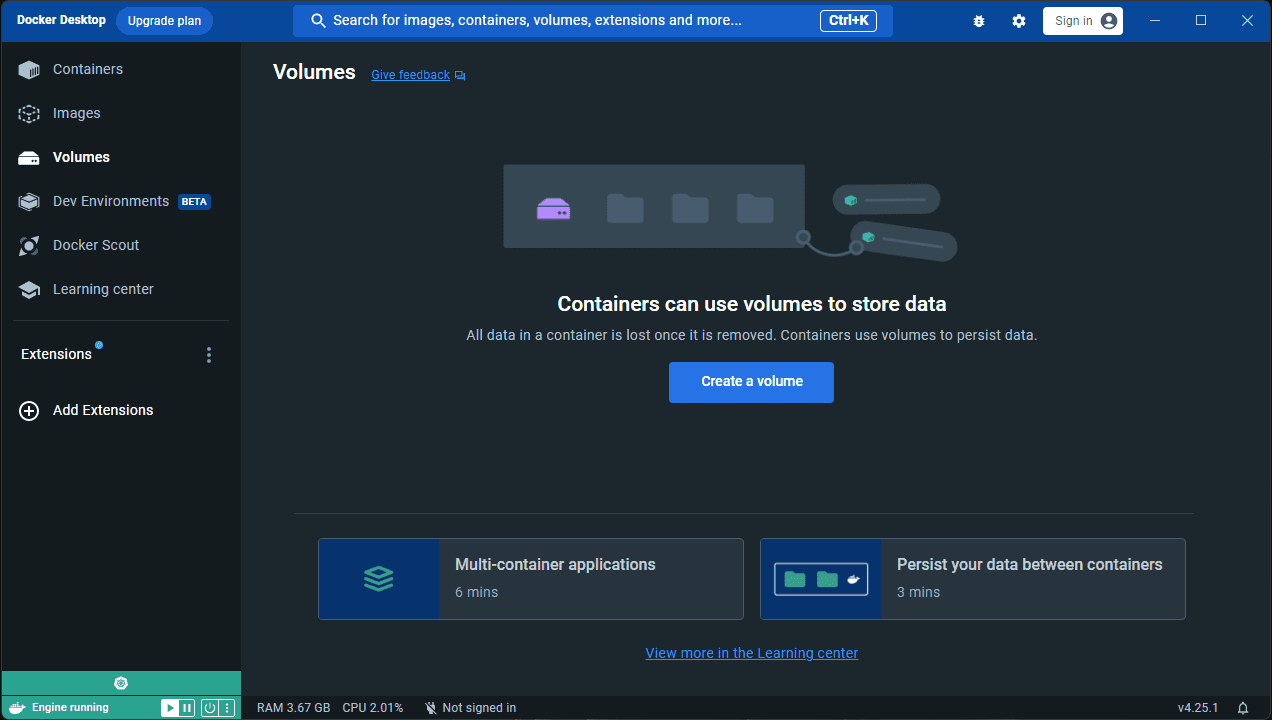Click the Images sidebar icon
This screenshot has height=720, width=1272.
[29, 114]
